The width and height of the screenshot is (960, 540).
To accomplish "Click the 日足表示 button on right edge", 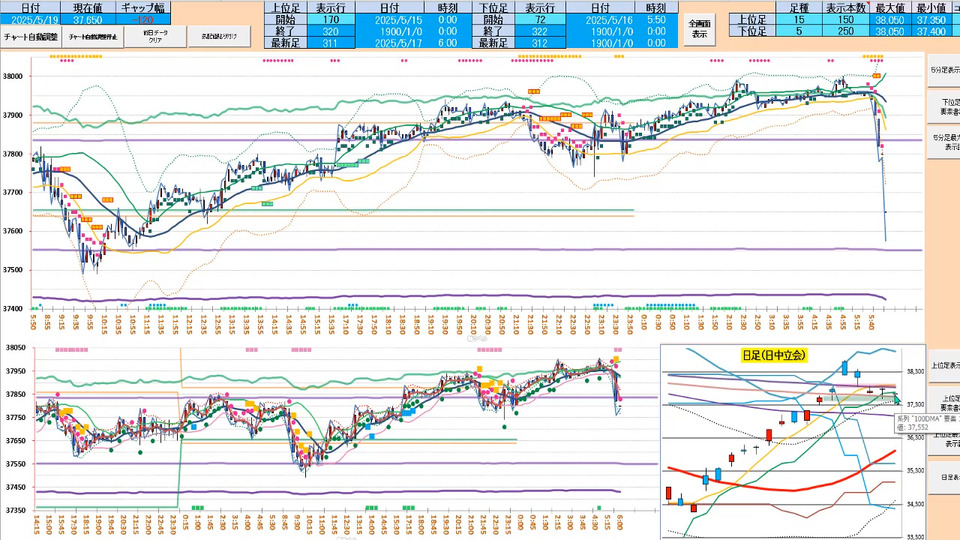I will click(x=943, y=478).
